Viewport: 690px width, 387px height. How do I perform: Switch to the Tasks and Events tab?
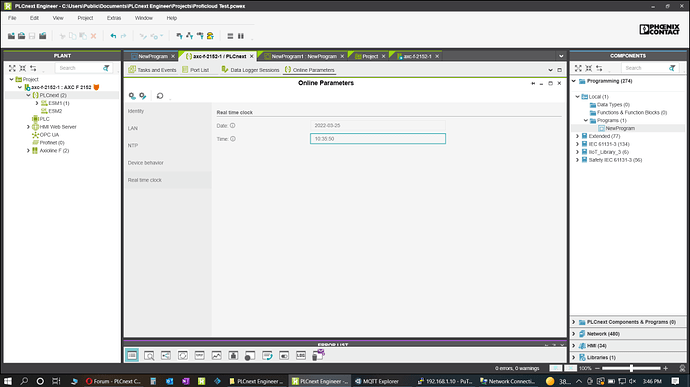(152, 70)
